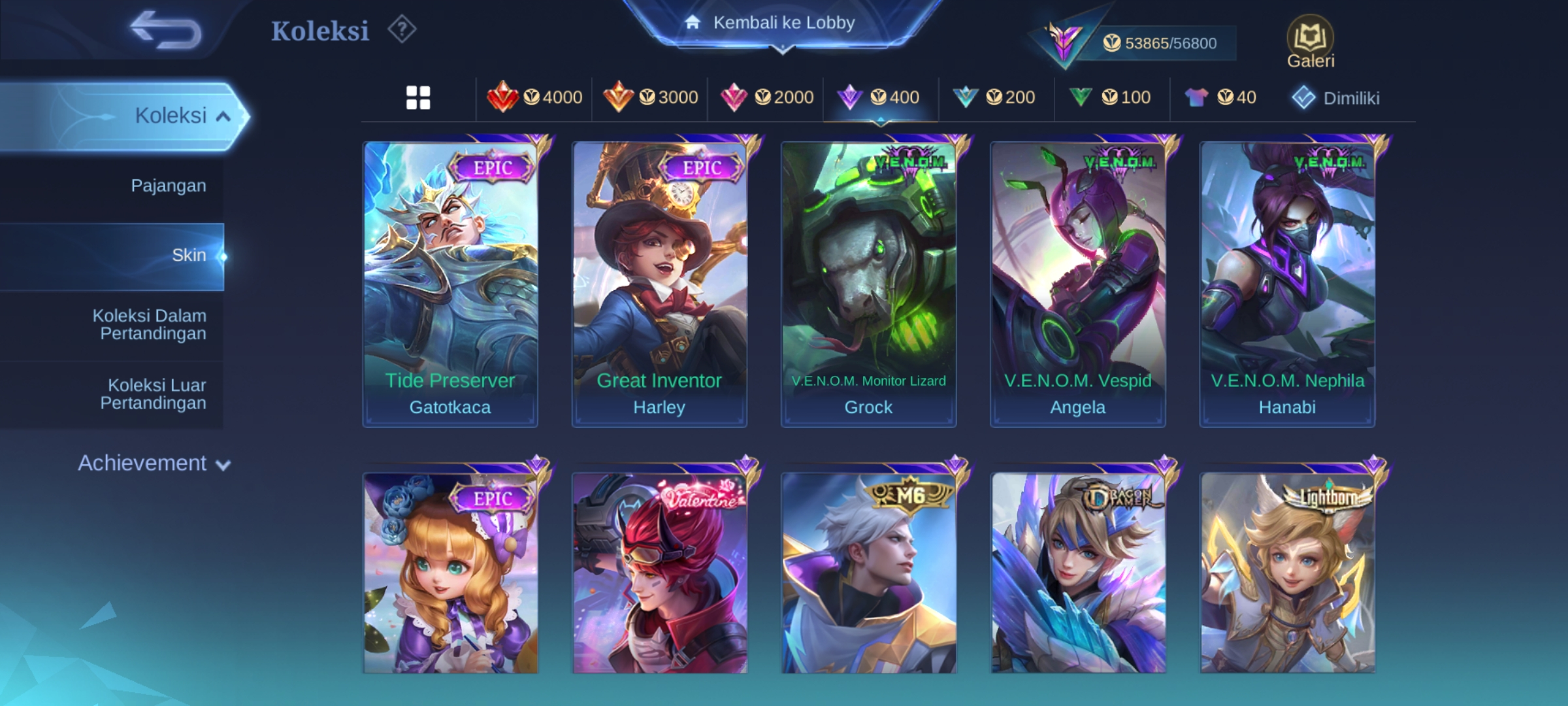The width and height of the screenshot is (1568, 706).
Task: Open the Koleksi help question mark
Action: click(x=401, y=29)
